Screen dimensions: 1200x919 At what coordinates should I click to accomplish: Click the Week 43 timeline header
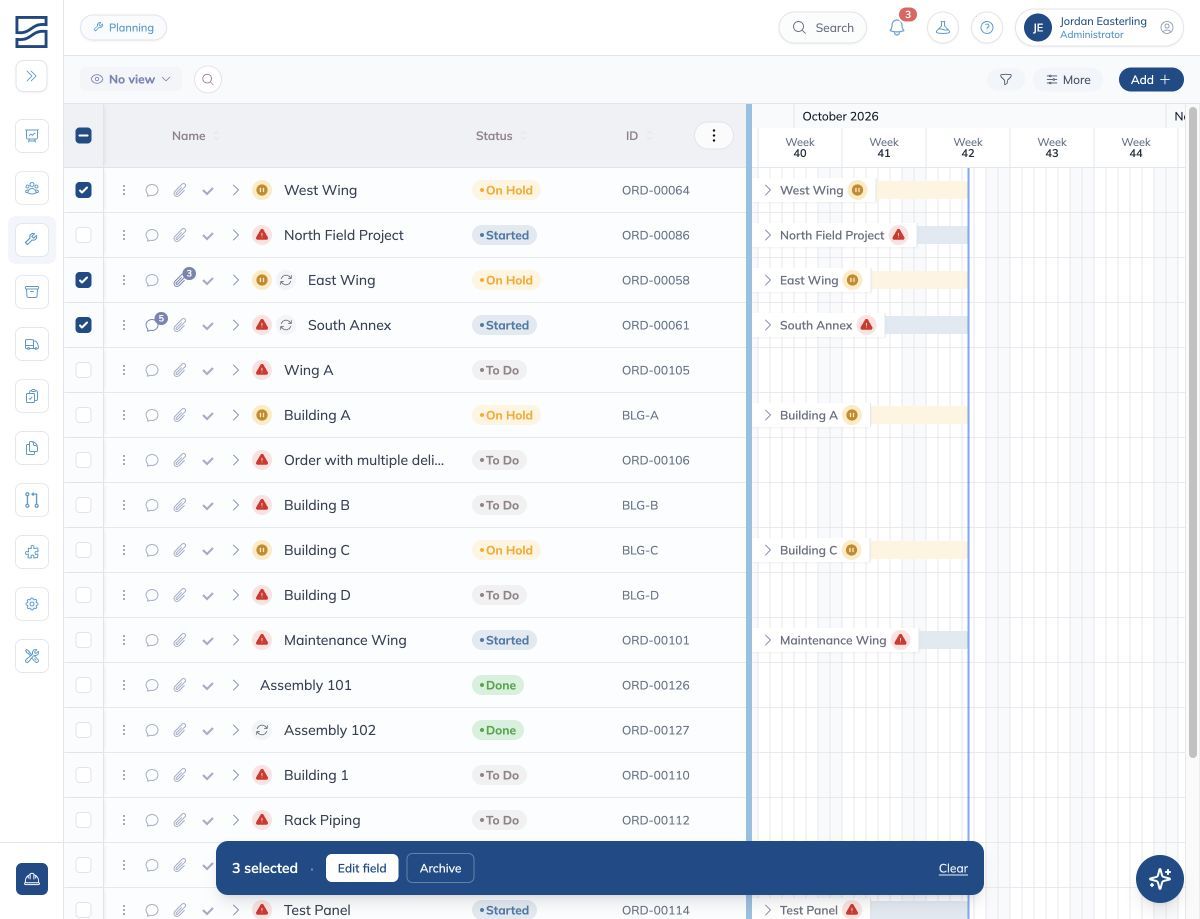coord(1052,148)
